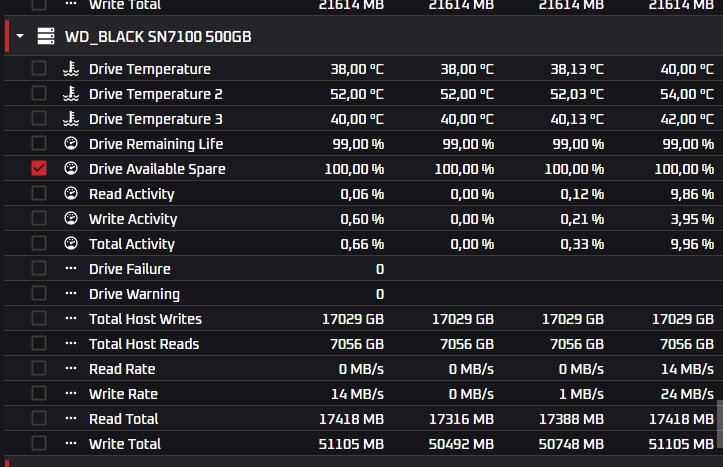Click the dots icon for Total Host Writes
The image size is (723, 467).
(x=71, y=318)
